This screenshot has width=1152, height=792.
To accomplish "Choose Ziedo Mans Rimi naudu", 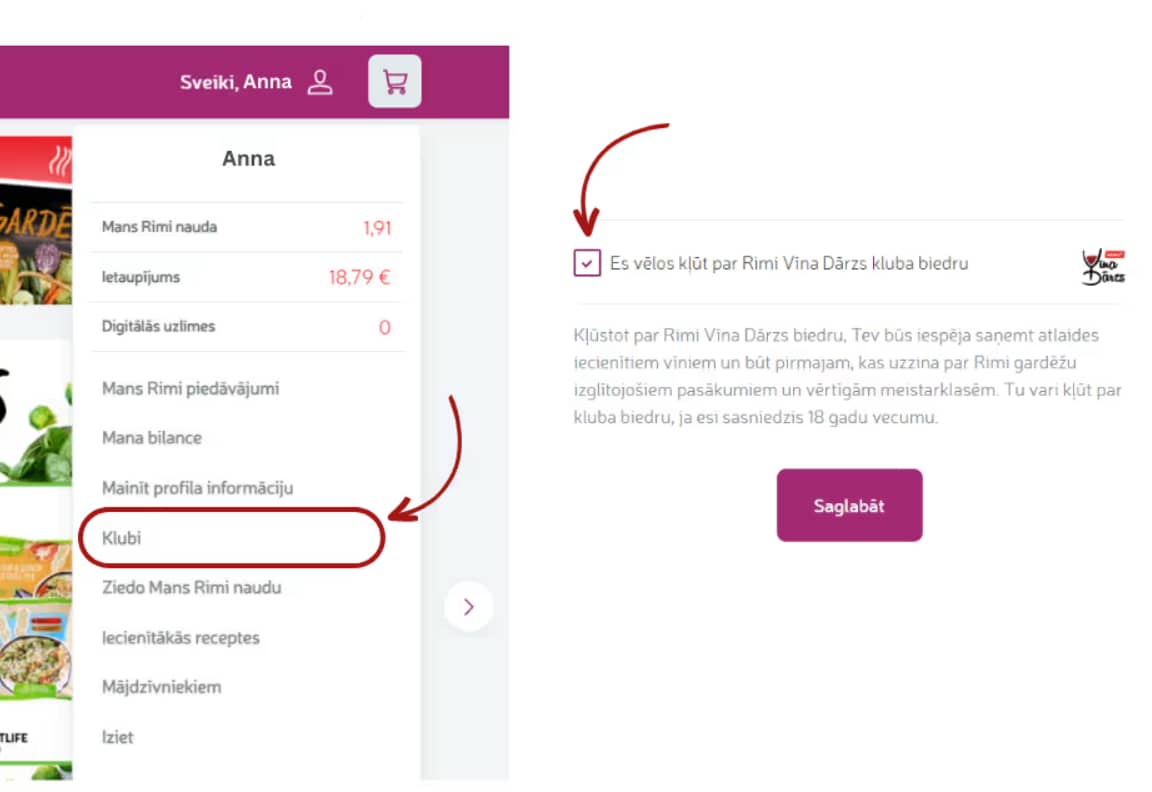I will pos(191,587).
